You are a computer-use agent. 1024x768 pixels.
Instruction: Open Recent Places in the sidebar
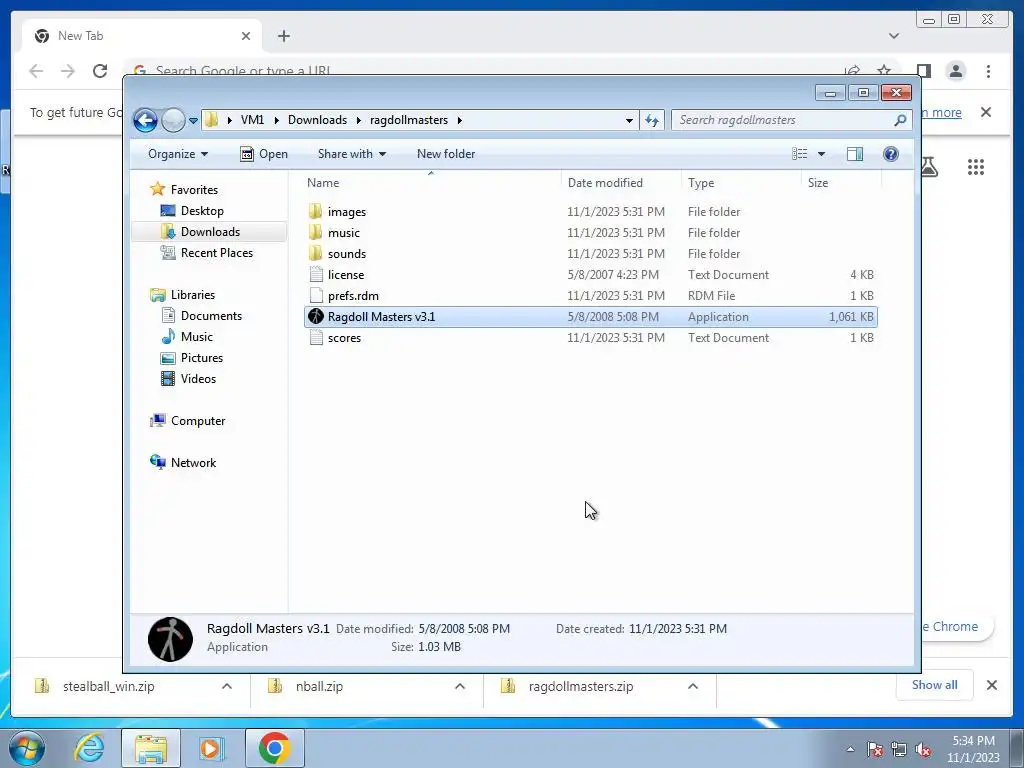216,253
